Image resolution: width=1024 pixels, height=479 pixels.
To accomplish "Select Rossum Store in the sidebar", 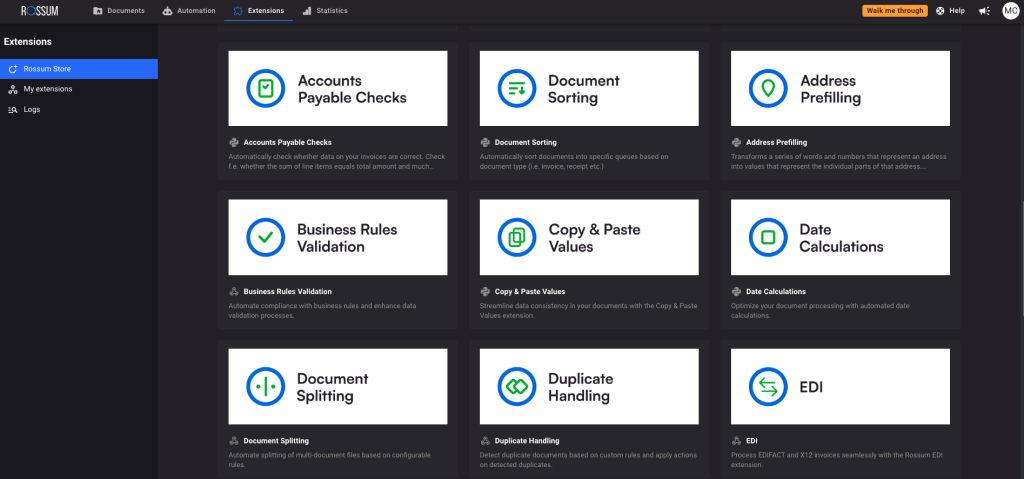I will click(78, 69).
